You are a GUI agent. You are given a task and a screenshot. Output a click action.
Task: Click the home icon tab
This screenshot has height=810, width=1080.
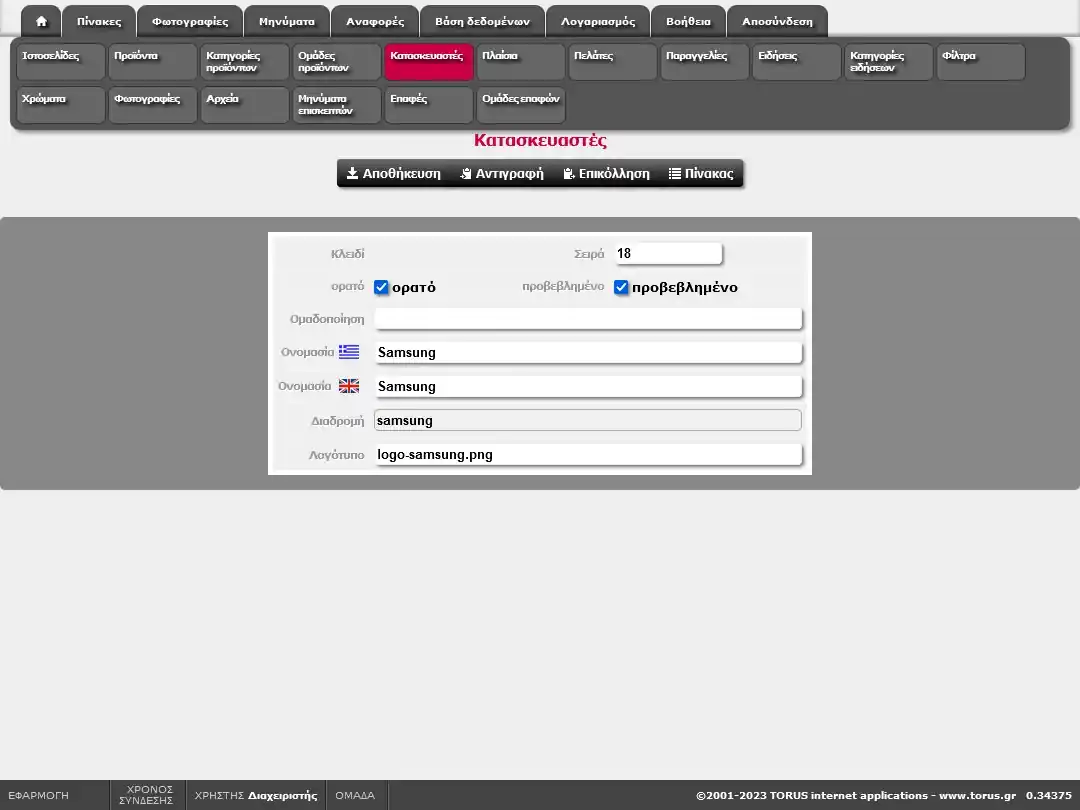[x=41, y=21]
